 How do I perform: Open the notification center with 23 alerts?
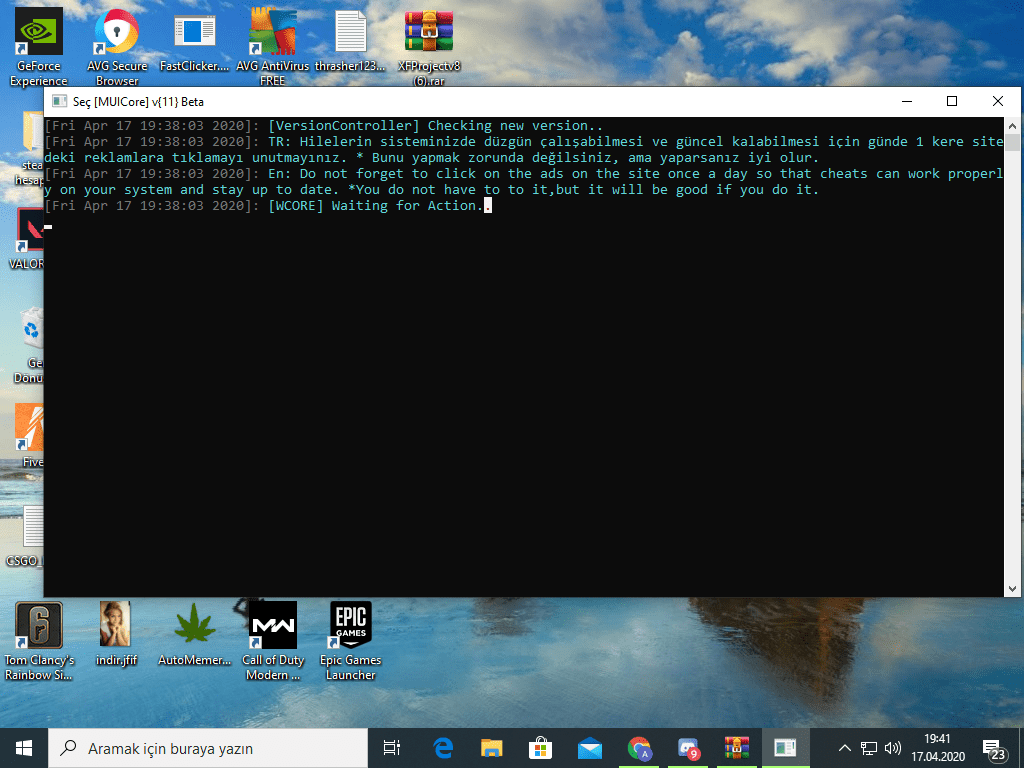coord(995,748)
